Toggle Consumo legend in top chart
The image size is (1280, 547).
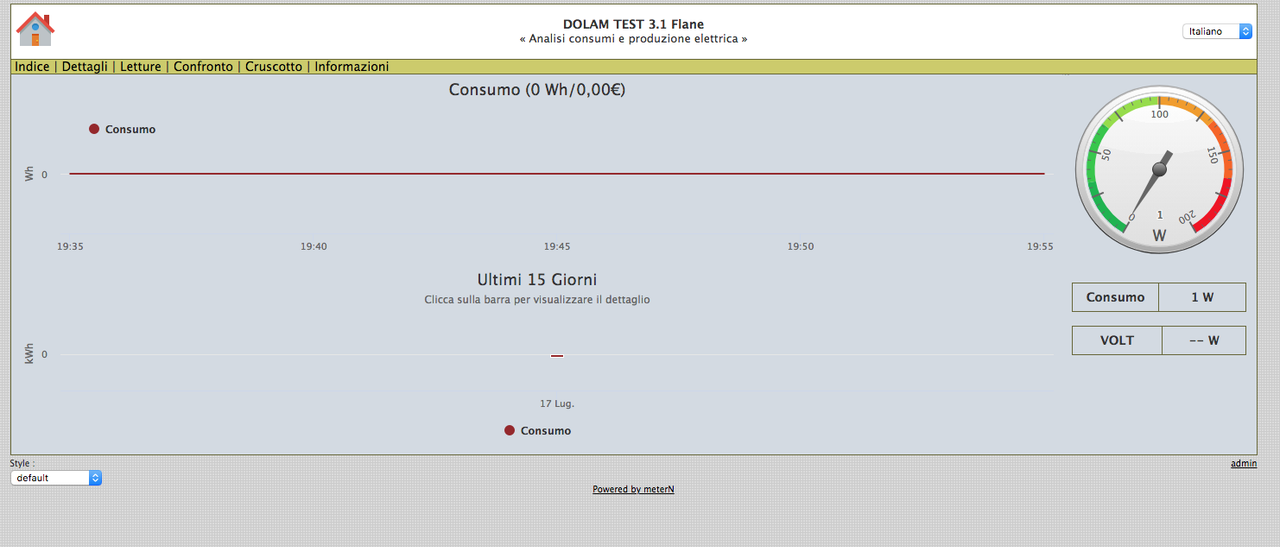point(122,129)
